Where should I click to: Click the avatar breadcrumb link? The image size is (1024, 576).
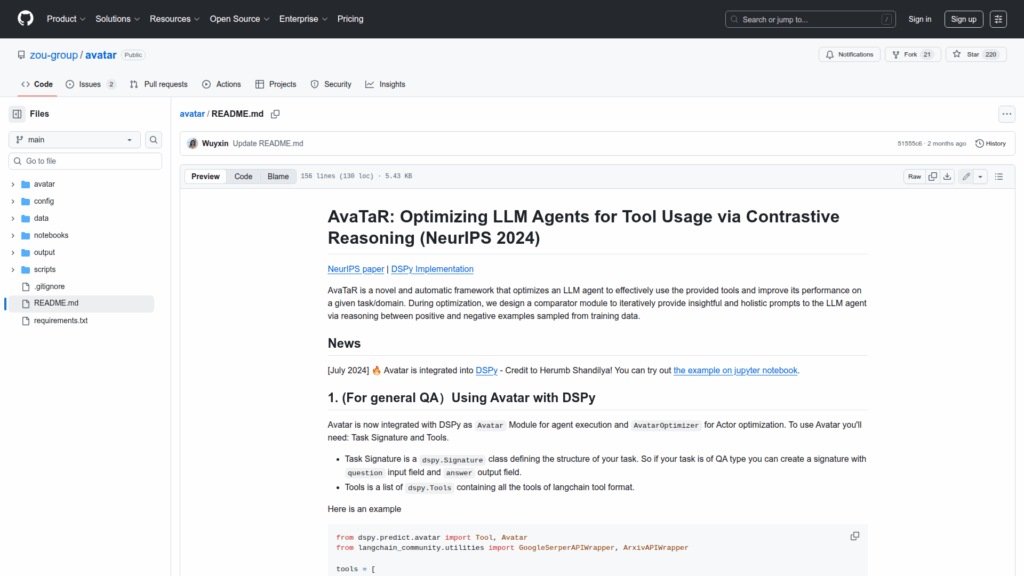click(x=192, y=114)
